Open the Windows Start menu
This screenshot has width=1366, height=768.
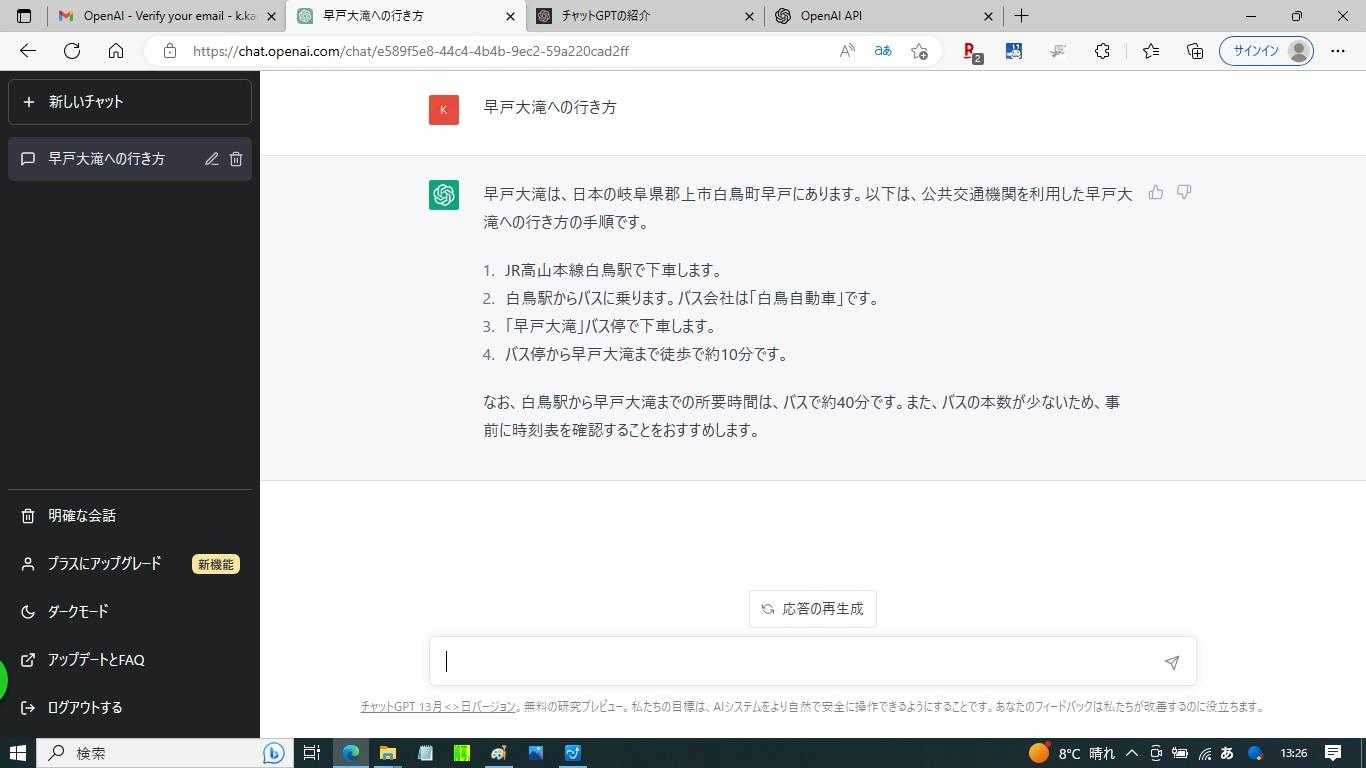click(x=17, y=753)
